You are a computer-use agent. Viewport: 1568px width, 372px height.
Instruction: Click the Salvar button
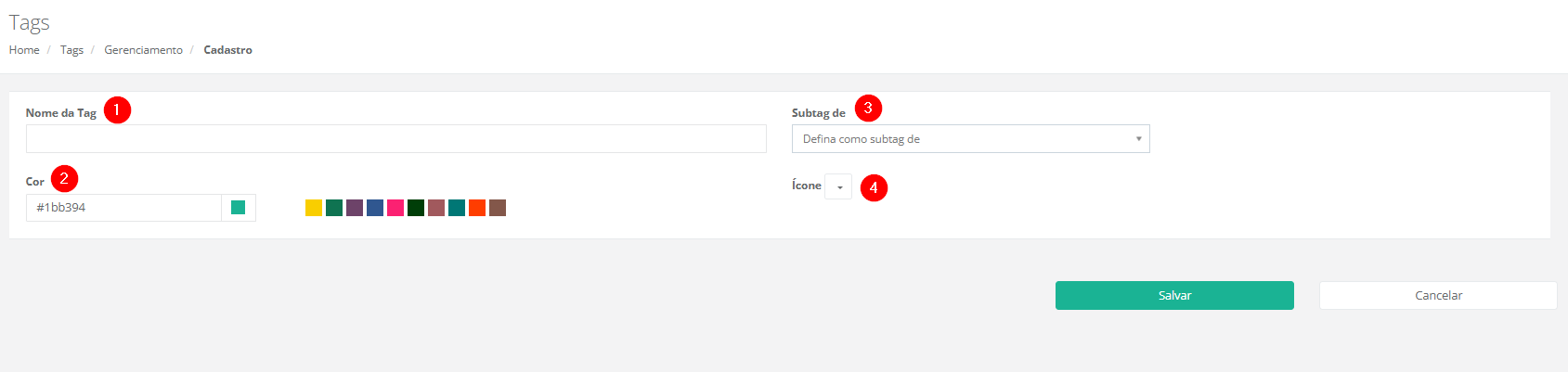1174,296
